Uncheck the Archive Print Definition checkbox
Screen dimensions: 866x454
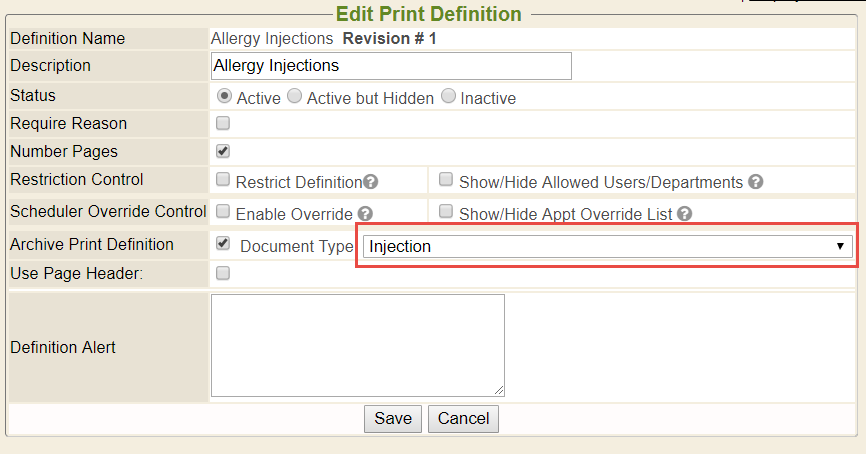coord(223,244)
